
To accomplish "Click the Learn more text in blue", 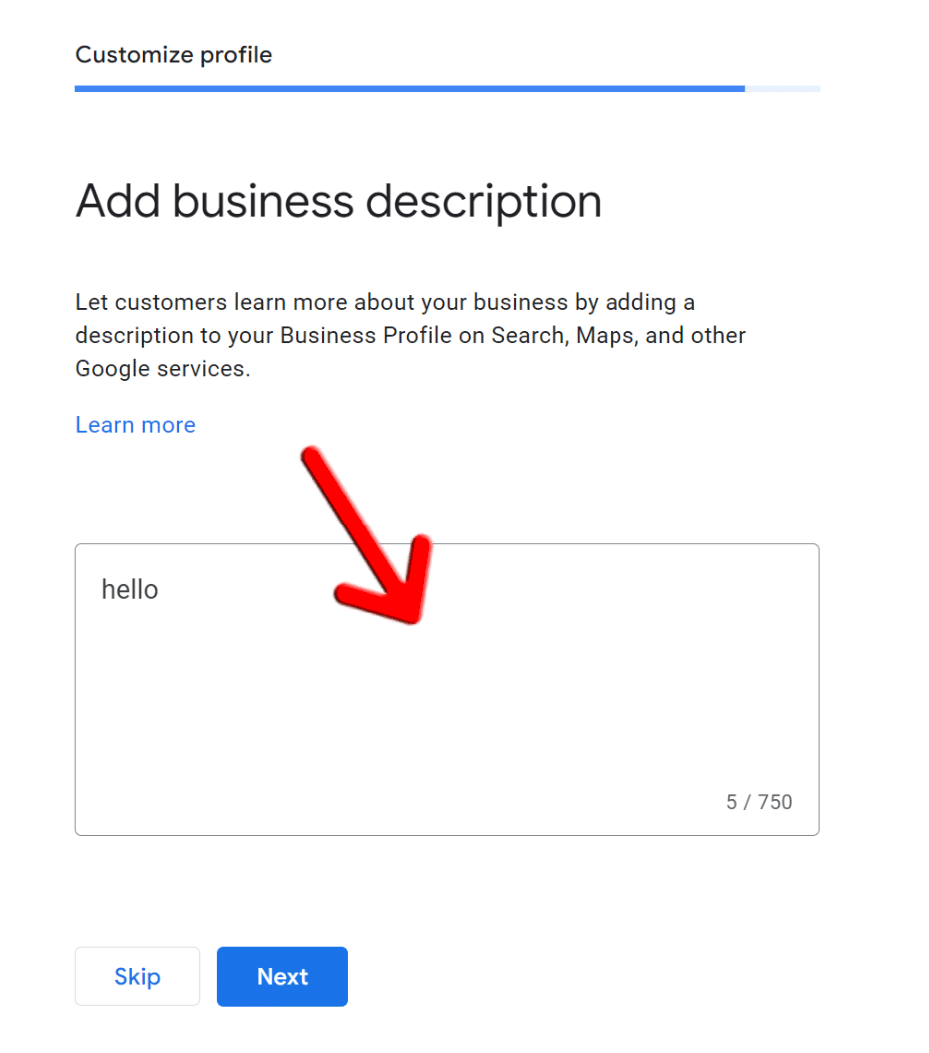I will coord(135,424).
